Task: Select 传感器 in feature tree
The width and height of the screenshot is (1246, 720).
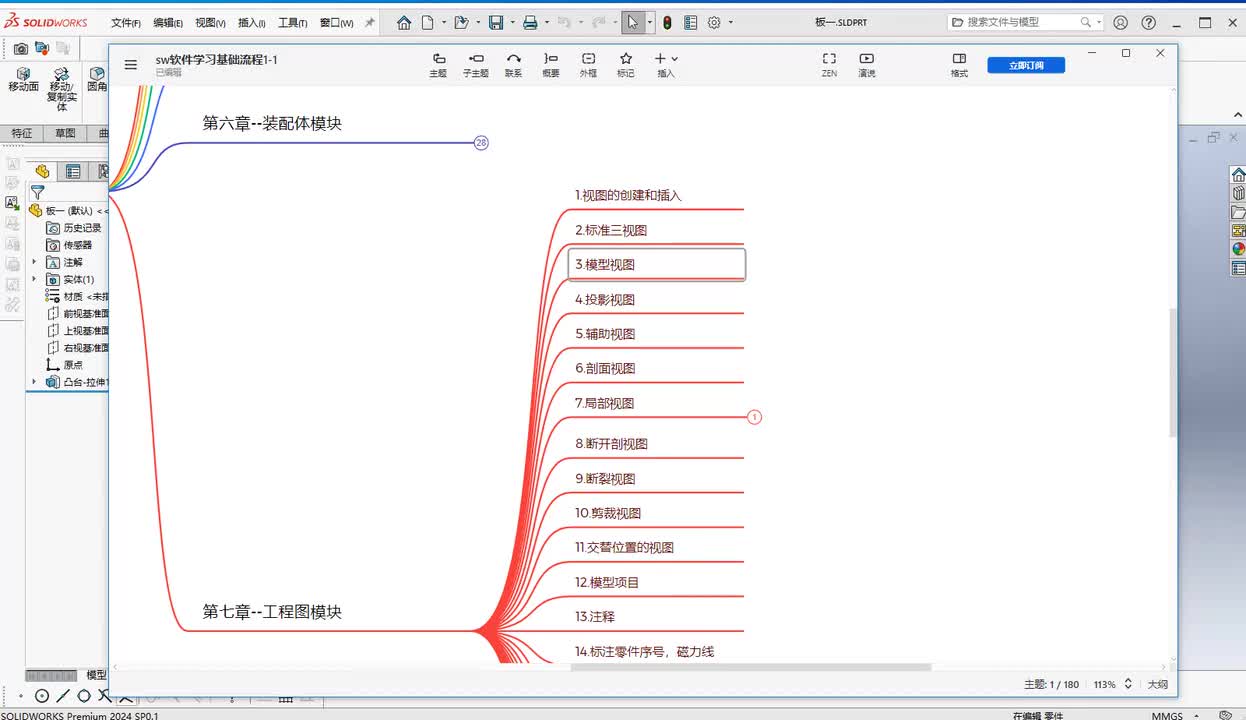Action: (x=70, y=245)
